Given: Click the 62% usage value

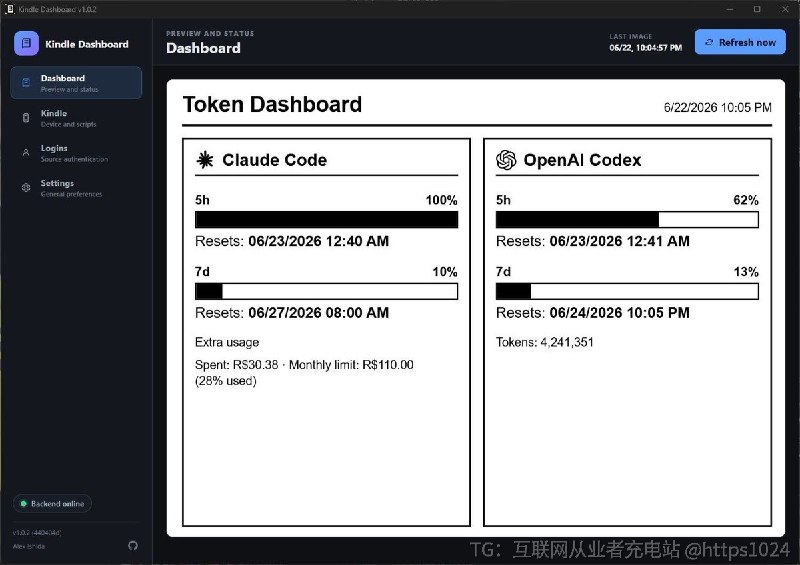Looking at the screenshot, I should click(746, 200).
